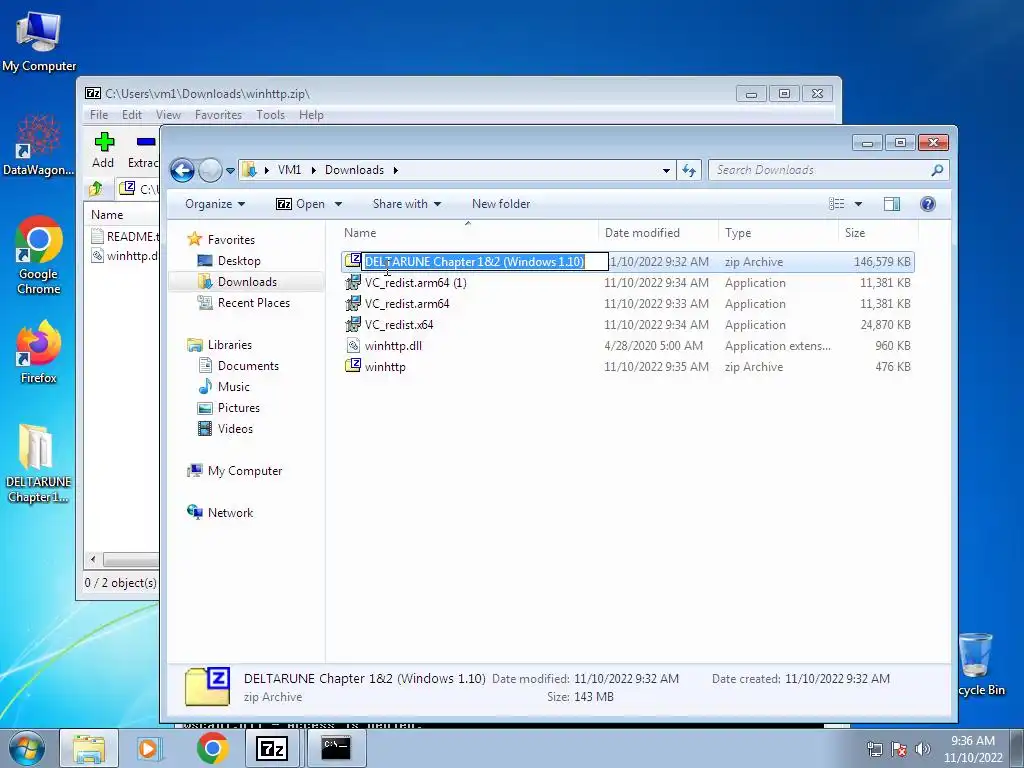The height and width of the screenshot is (768, 1024).
Task: Click the Extract icon in 7-Zip
Action: click(x=146, y=142)
